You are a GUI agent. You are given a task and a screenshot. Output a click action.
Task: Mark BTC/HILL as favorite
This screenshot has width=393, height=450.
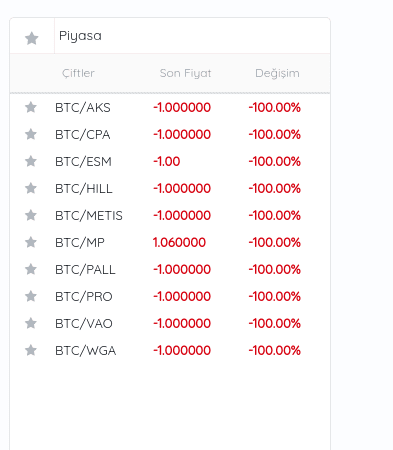[31, 188]
